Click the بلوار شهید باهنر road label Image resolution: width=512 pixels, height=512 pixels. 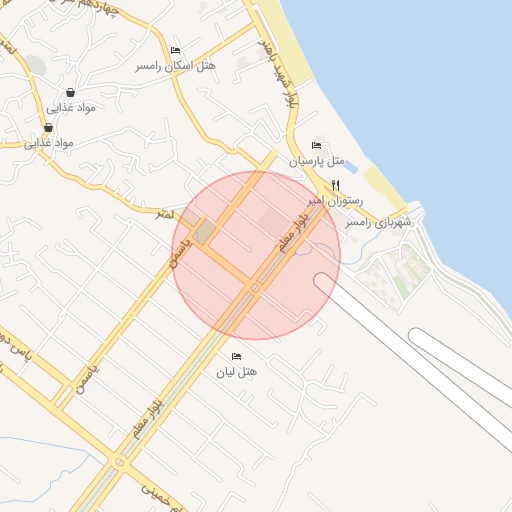(278, 74)
